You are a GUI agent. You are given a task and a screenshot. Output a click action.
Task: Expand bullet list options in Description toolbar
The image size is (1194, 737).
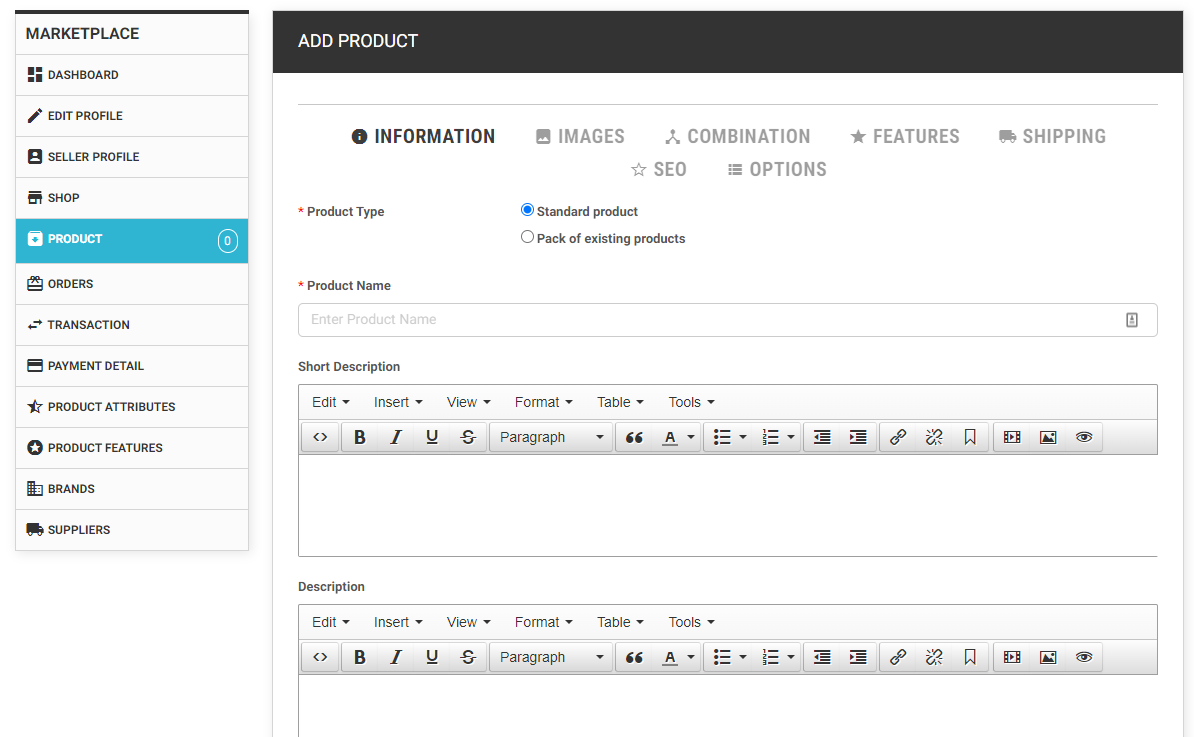point(742,657)
